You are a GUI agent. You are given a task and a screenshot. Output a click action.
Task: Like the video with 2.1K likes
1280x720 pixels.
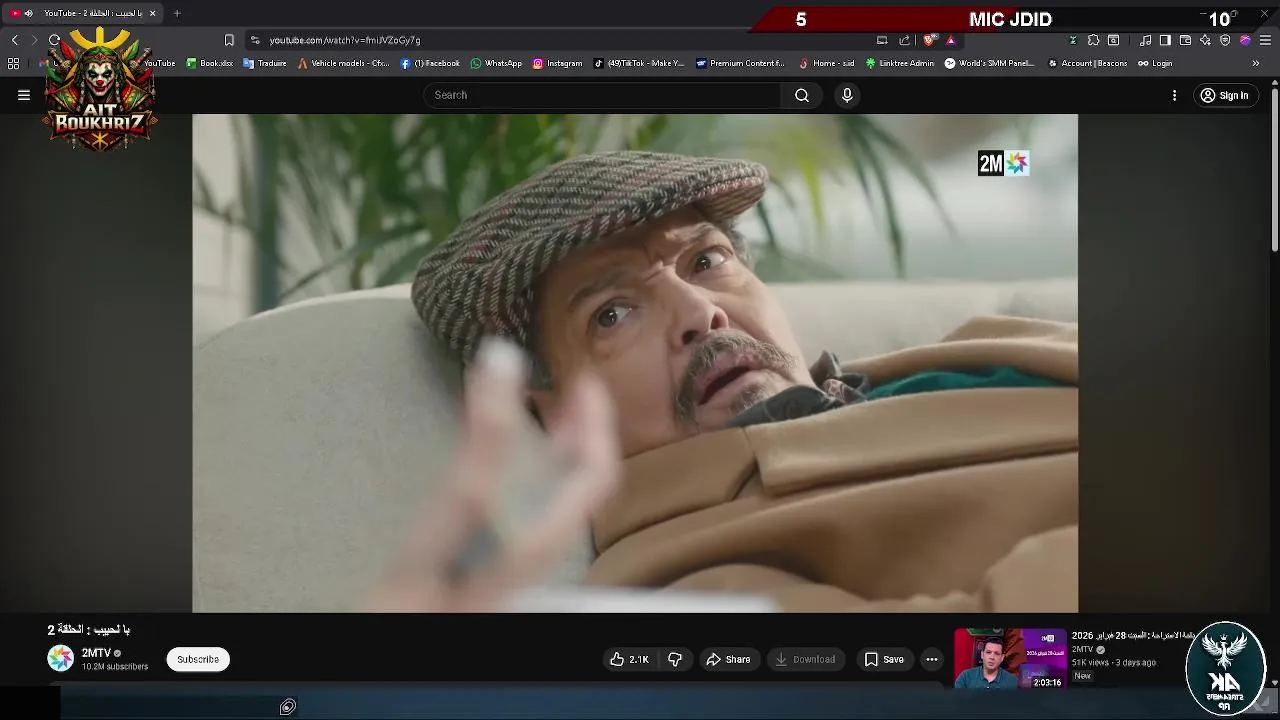(630, 659)
